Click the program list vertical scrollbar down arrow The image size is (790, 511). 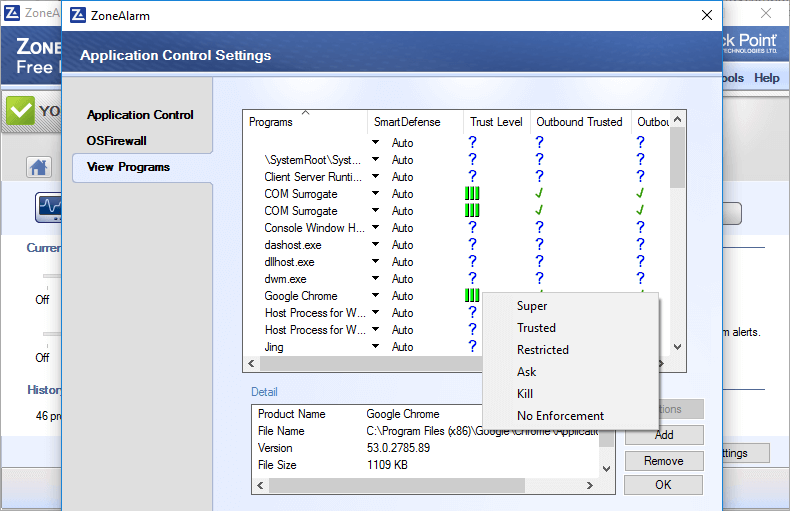click(x=677, y=347)
